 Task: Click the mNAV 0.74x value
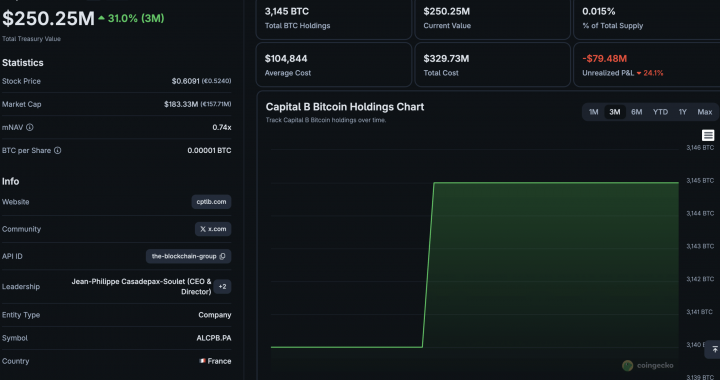tap(222, 127)
